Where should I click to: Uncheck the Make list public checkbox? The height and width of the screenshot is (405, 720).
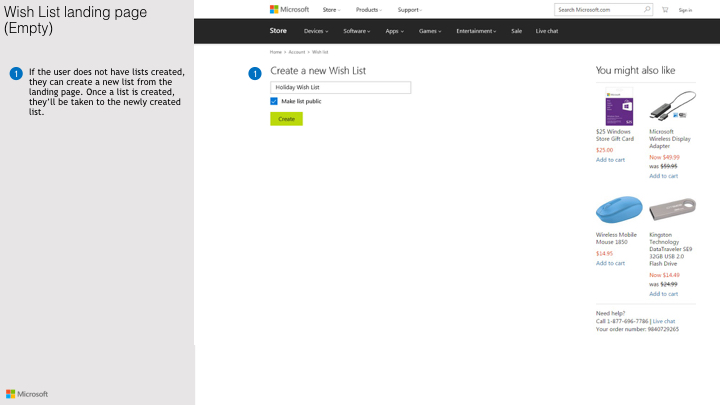pos(274,101)
